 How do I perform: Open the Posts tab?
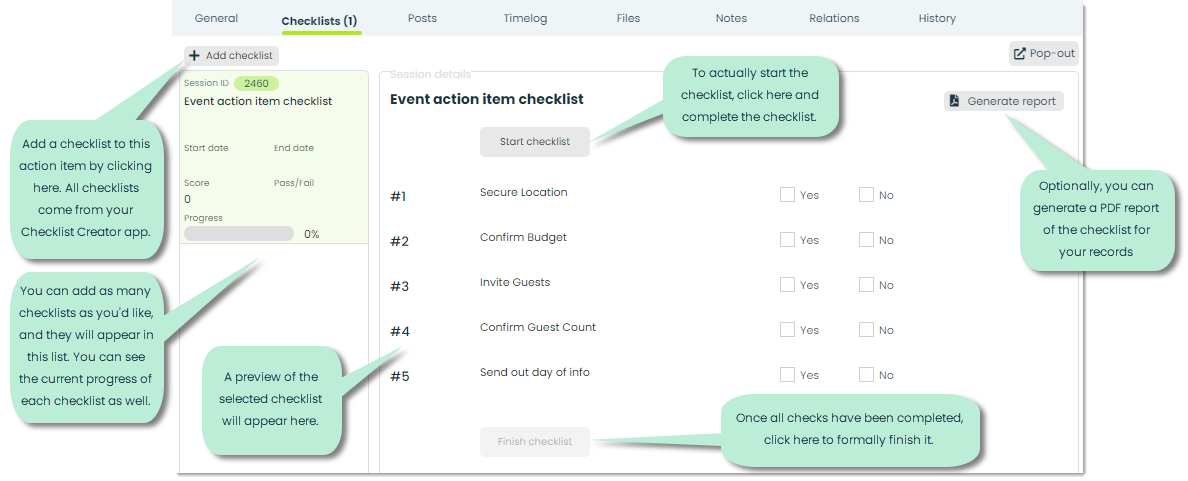click(422, 18)
